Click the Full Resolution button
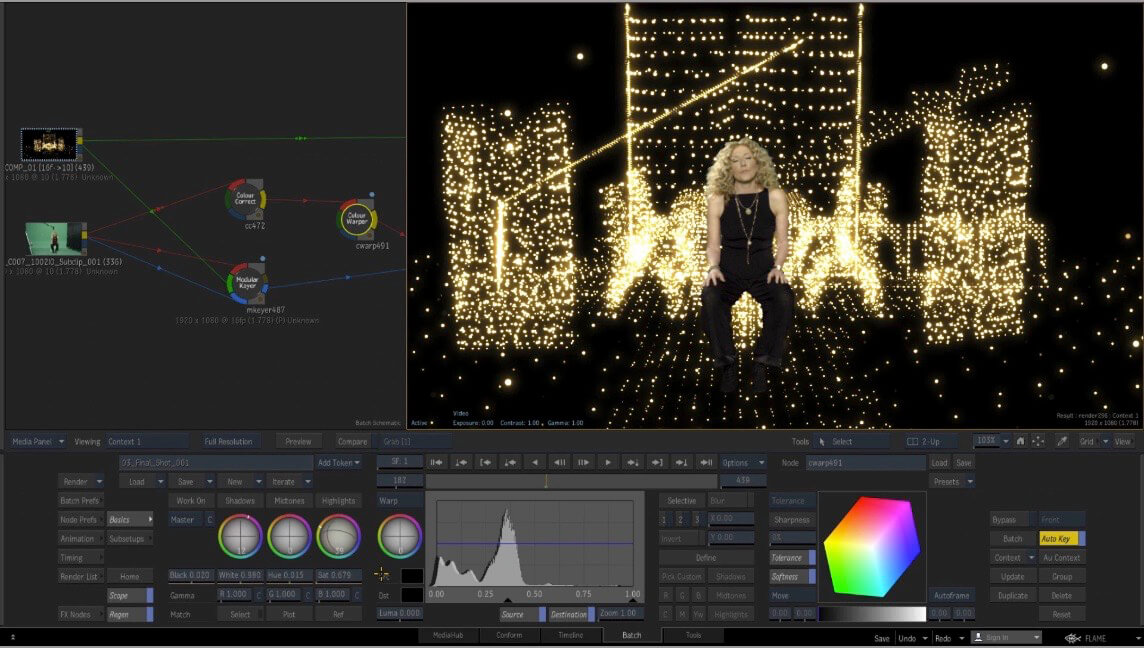The width and height of the screenshot is (1144, 648). click(228, 441)
